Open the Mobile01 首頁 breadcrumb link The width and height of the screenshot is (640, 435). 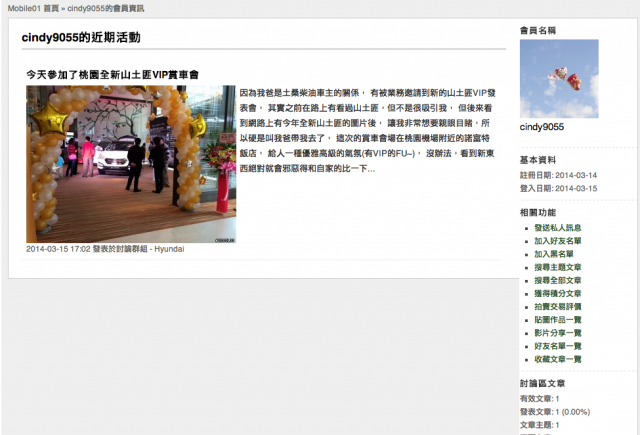pos(33,8)
